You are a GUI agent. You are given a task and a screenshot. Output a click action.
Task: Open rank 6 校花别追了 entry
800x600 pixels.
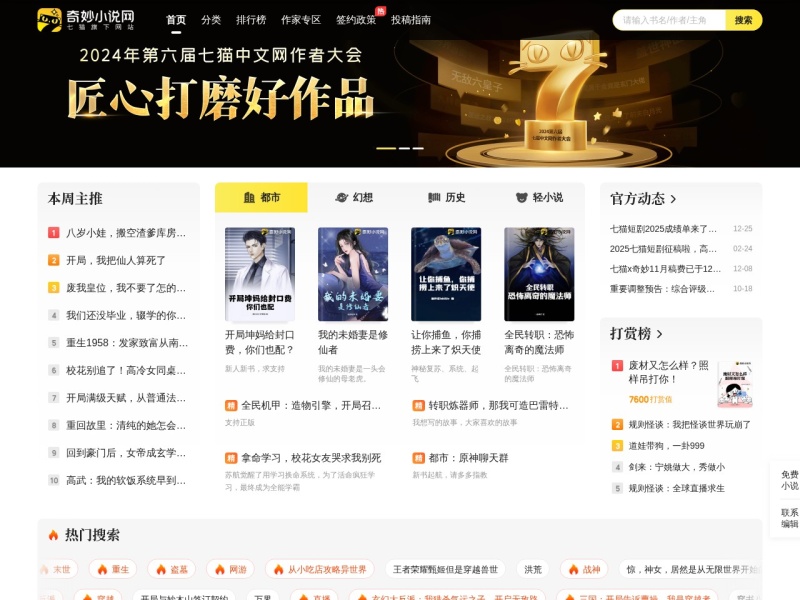[x=126, y=370]
